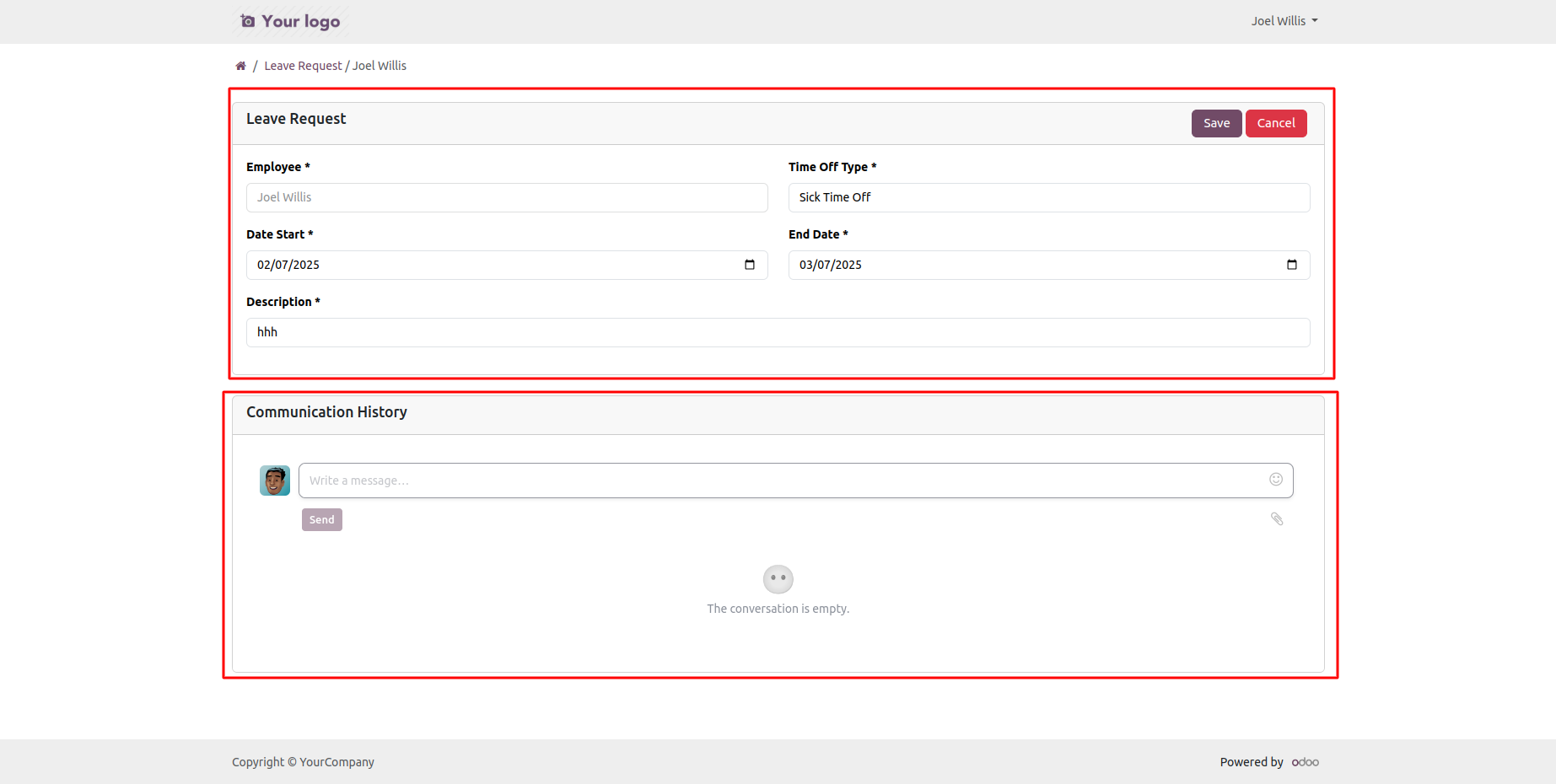Expand the Joel Willis user menu
This screenshot has height=784, width=1556.
(1284, 21)
